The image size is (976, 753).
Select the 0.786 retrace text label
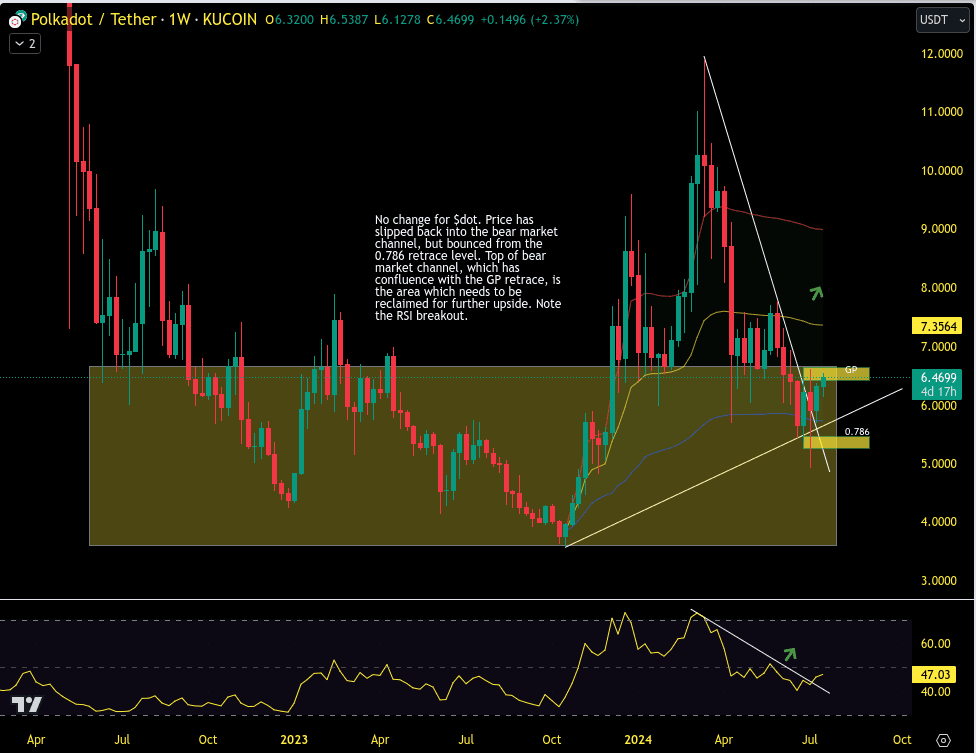pos(857,431)
